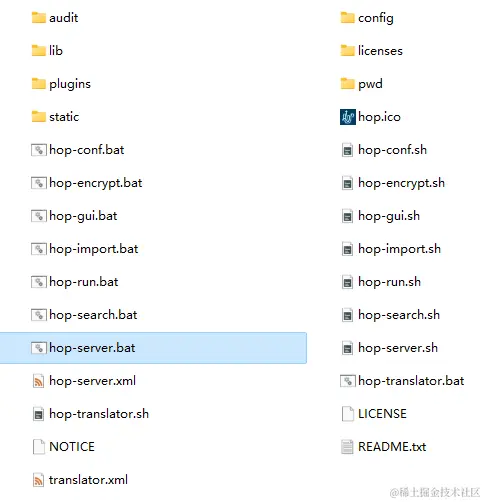Select the file name "NOTICE"
Screen dimensions: 484x502
[x=72, y=447]
